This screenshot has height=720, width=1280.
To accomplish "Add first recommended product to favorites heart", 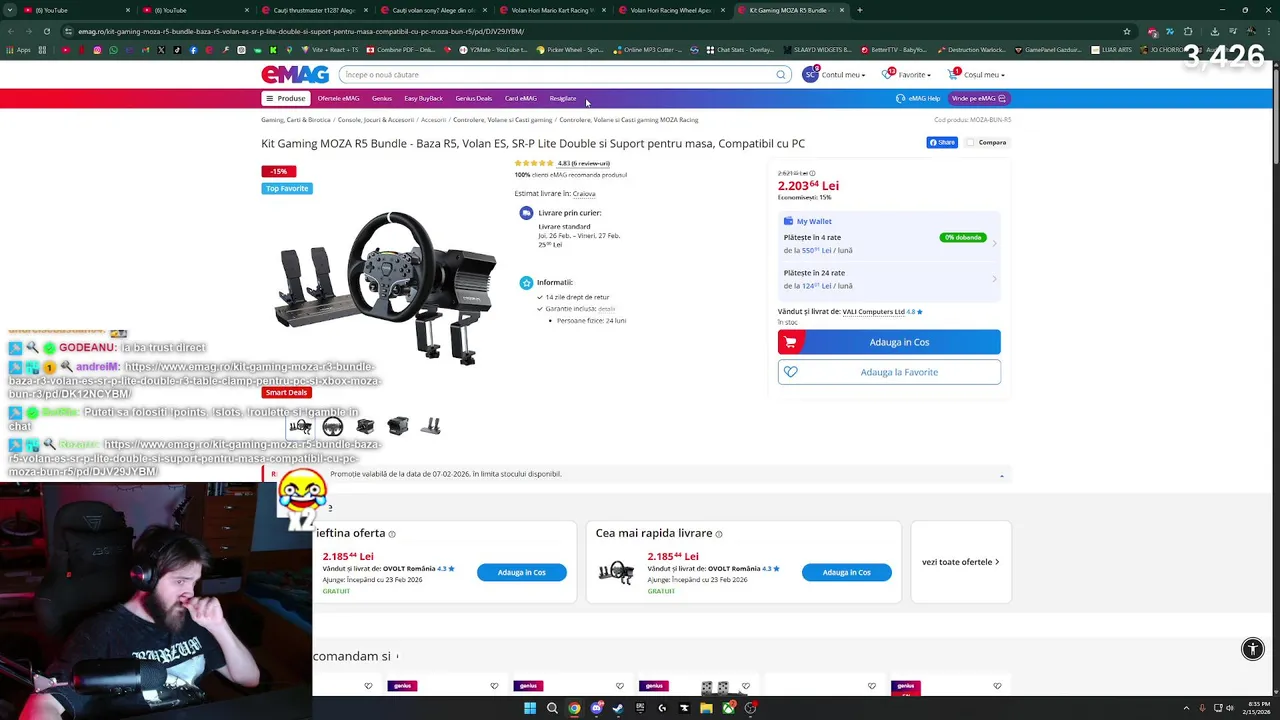I will pyautogui.click(x=368, y=686).
